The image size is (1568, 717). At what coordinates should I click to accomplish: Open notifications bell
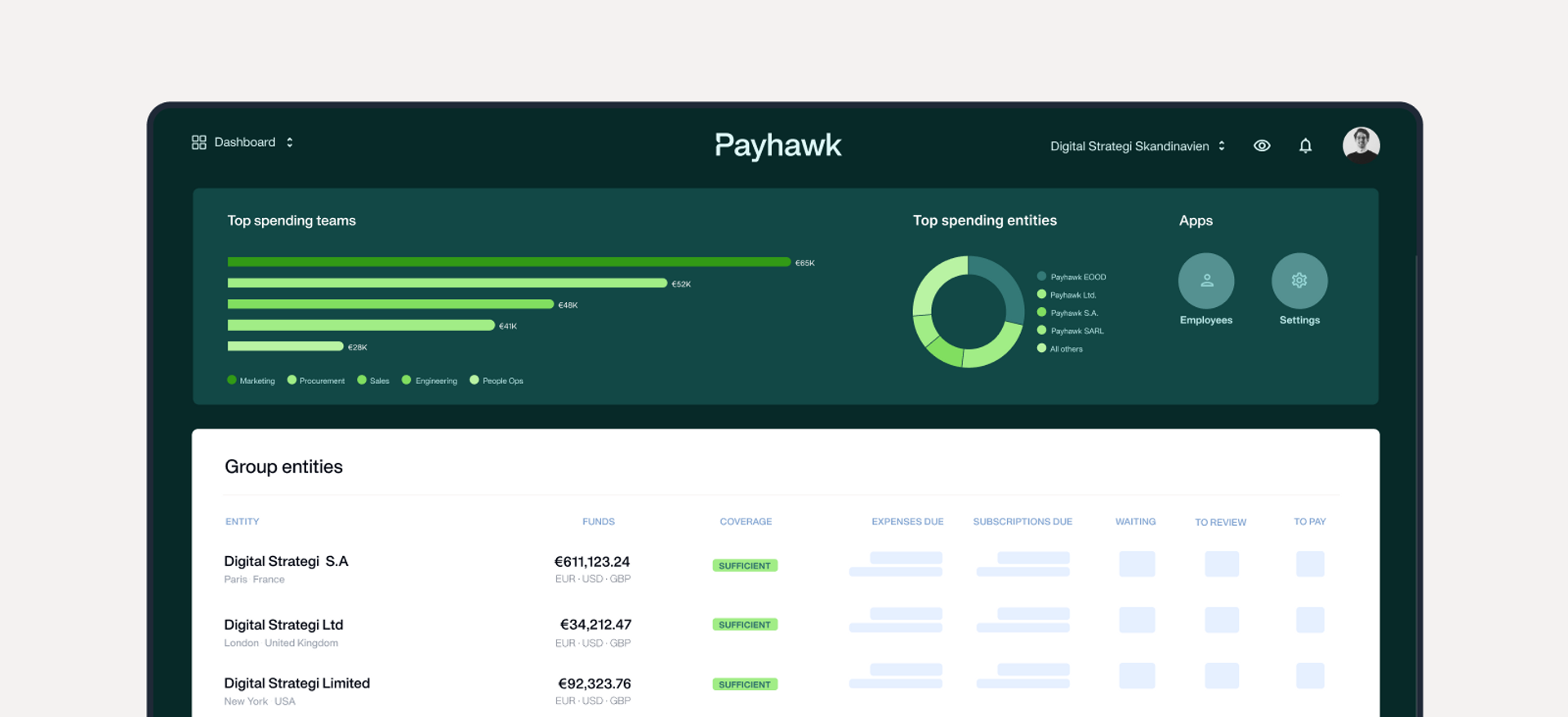(1305, 145)
